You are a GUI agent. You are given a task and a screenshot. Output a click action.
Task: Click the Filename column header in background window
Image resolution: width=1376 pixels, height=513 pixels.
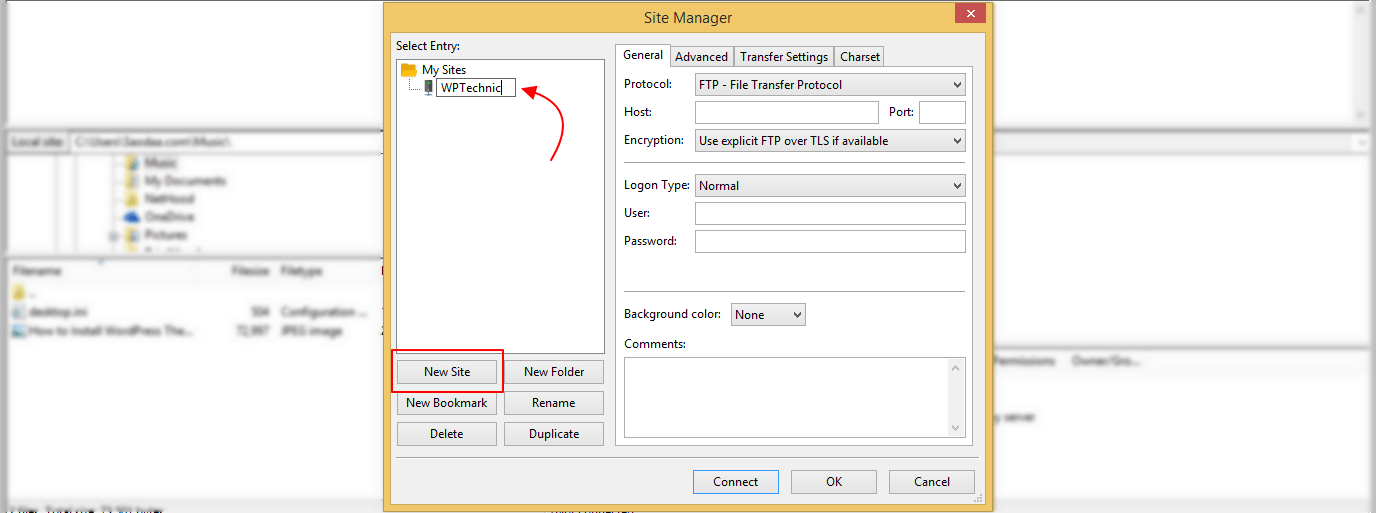point(37,271)
